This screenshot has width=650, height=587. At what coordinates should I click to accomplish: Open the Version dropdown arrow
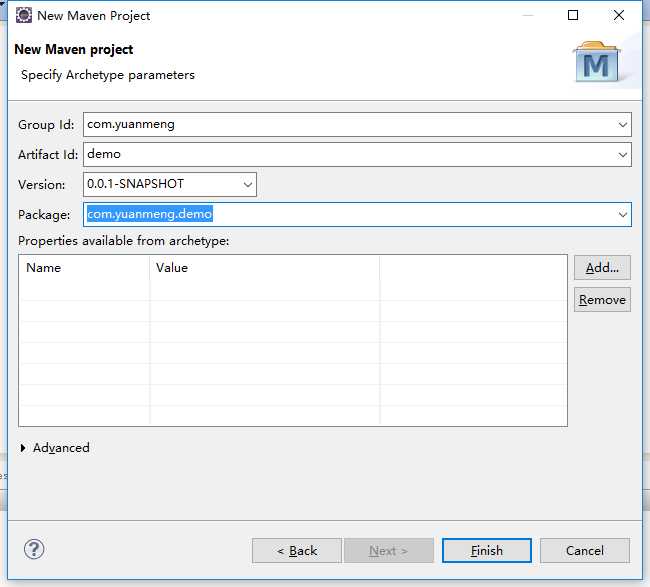point(247,184)
